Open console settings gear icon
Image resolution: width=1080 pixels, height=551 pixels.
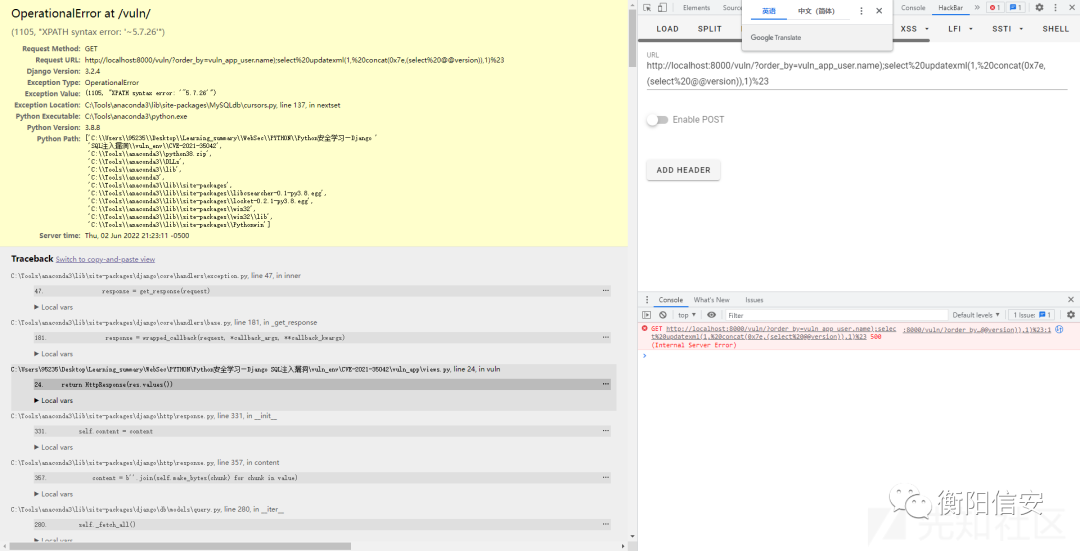(1071, 315)
